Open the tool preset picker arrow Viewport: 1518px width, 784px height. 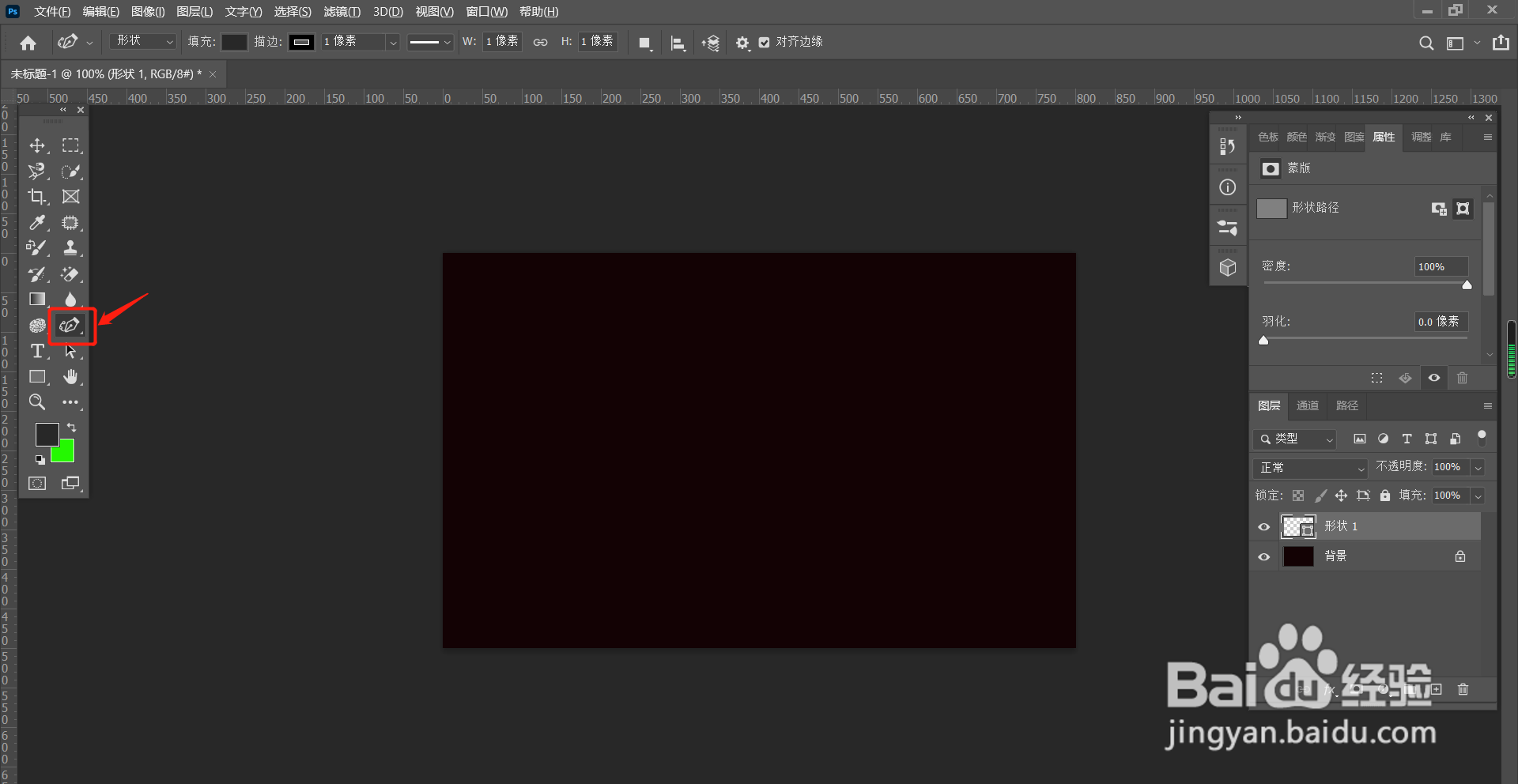coord(89,43)
